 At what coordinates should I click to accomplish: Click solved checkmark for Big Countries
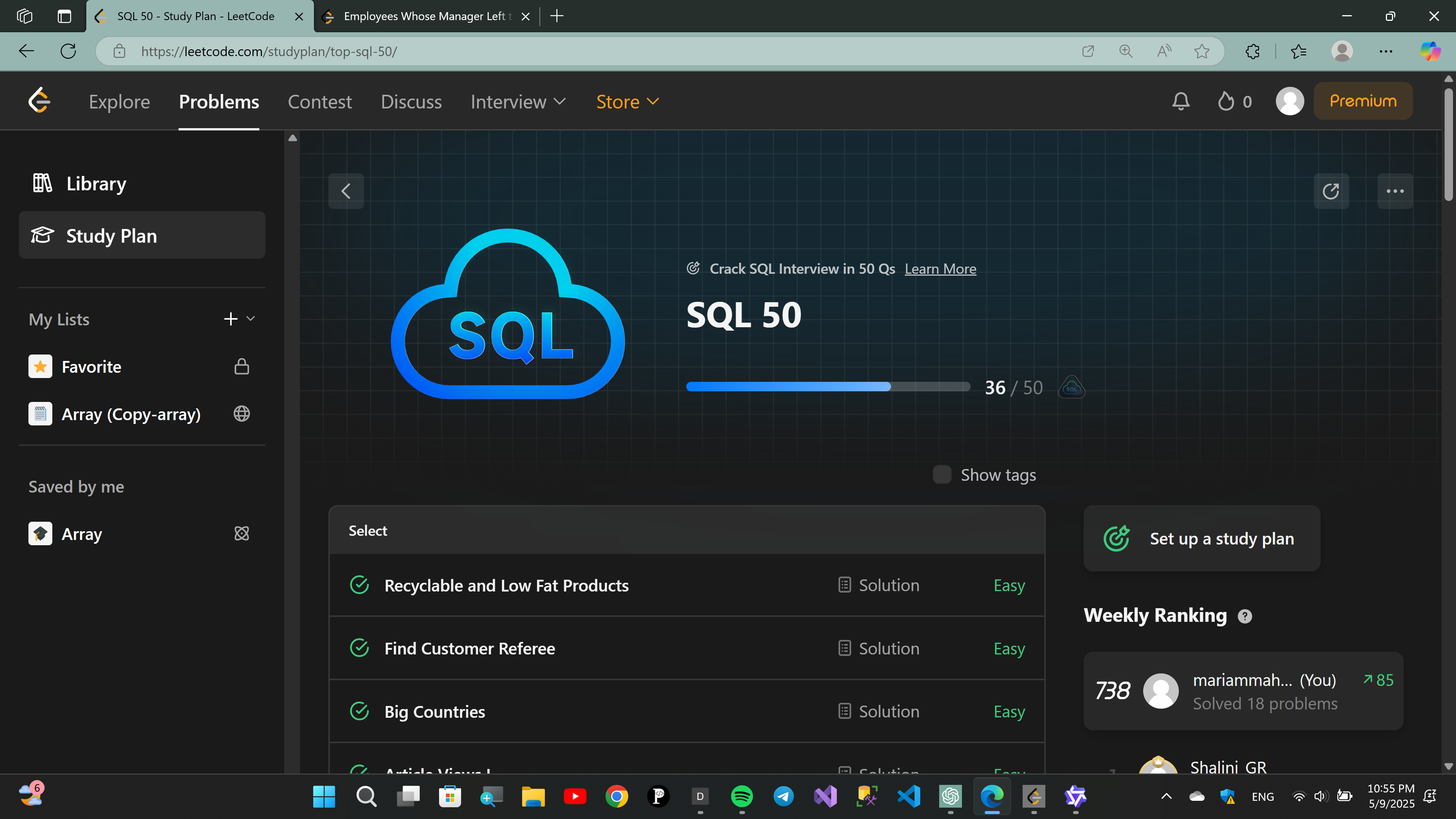pos(359,711)
